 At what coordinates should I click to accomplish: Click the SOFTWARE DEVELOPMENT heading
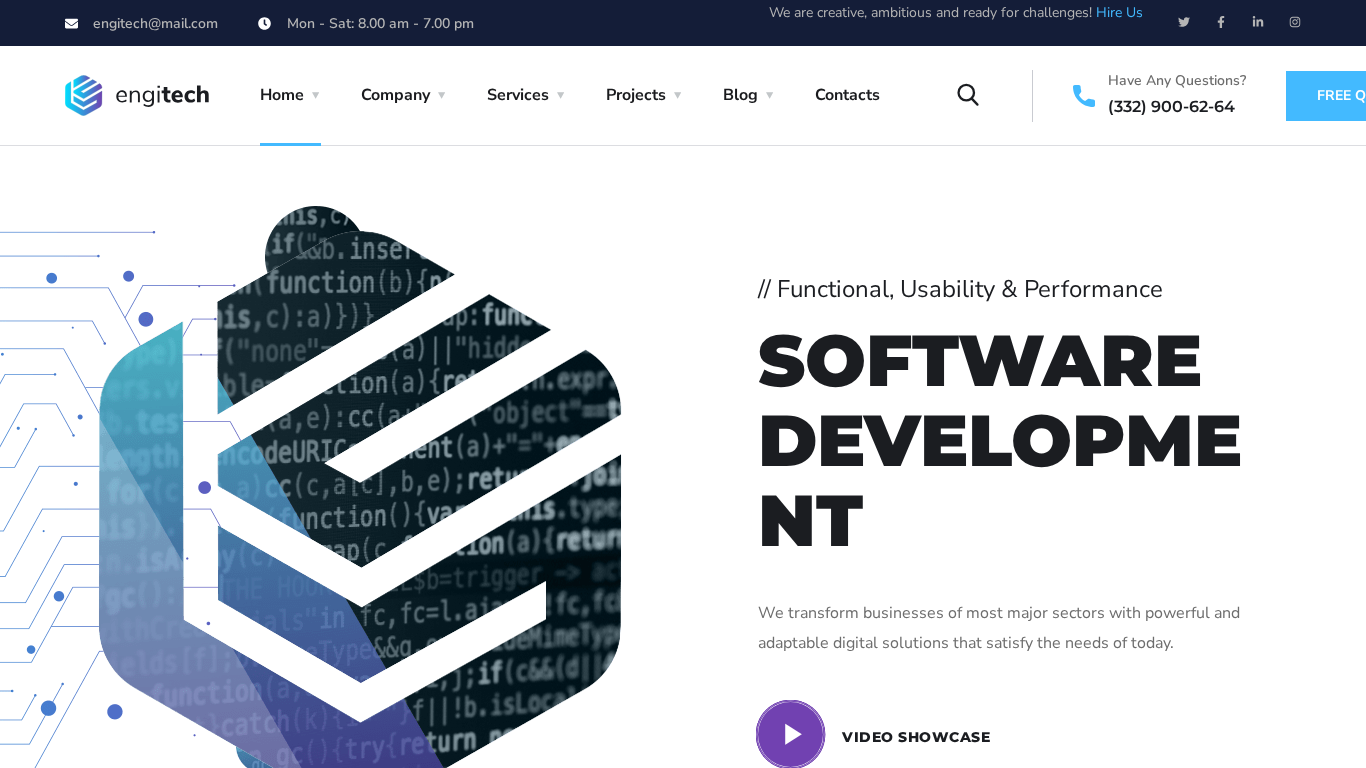coord(1000,440)
